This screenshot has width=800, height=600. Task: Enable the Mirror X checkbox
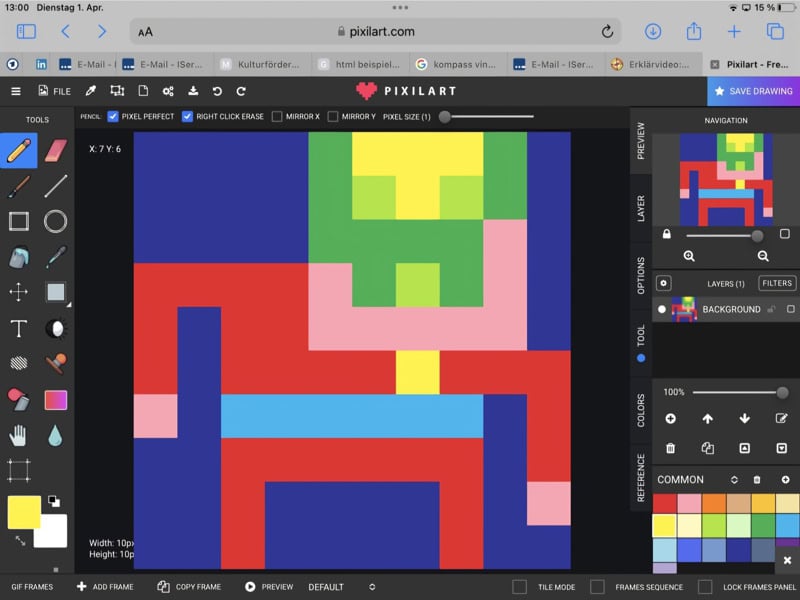[277, 117]
